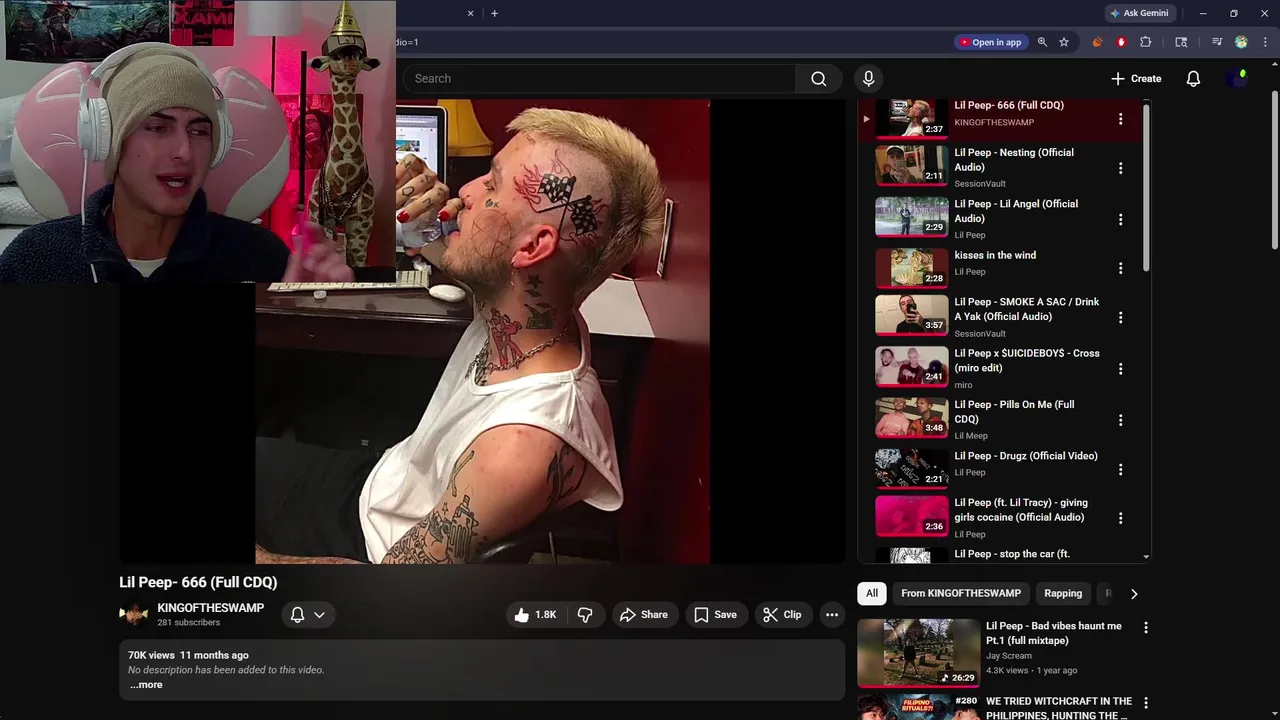1280x720 pixels.
Task: Click the Open in app button
Action: point(991,42)
